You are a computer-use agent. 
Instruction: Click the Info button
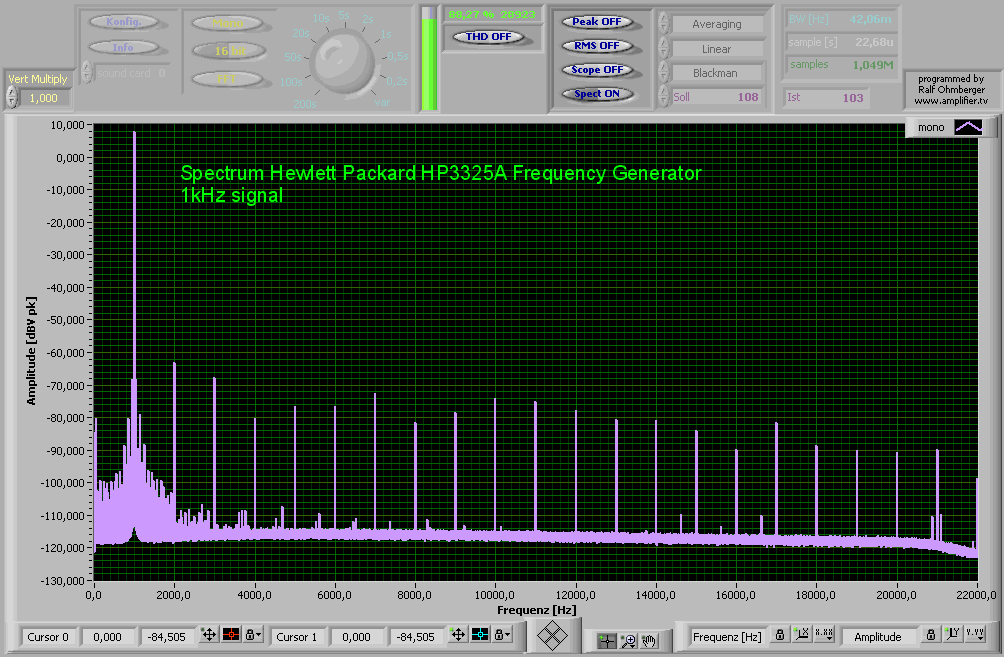point(122,47)
